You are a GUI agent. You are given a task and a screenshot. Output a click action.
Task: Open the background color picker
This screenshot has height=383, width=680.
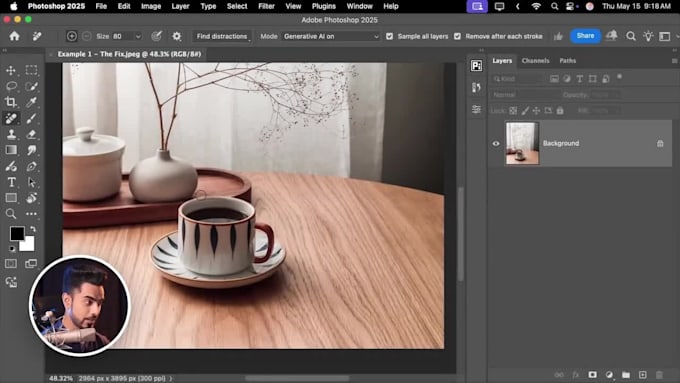tap(29, 245)
